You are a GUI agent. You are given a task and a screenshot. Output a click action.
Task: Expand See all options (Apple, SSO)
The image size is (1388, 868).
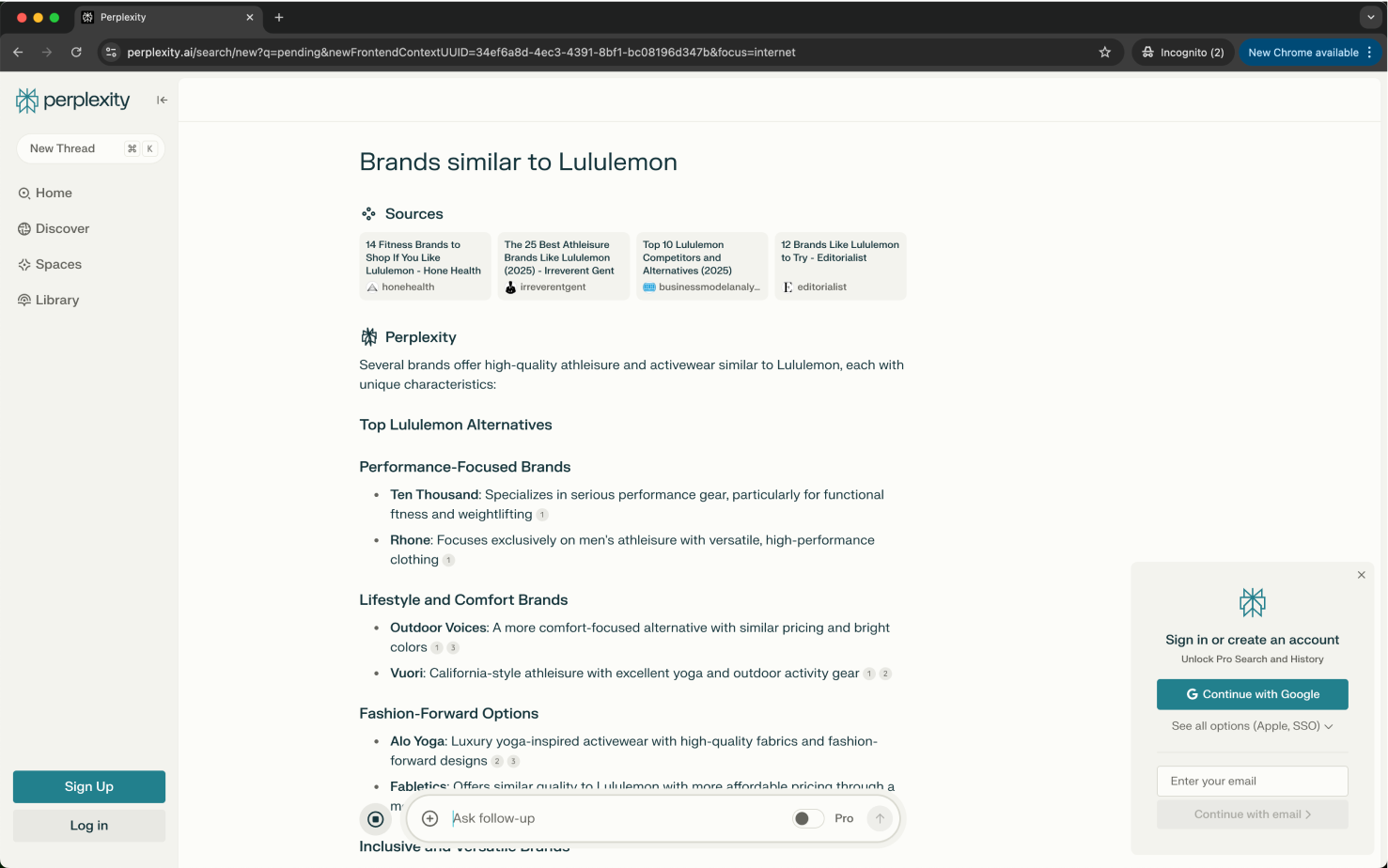pyautogui.click(x=1252, y=726)
